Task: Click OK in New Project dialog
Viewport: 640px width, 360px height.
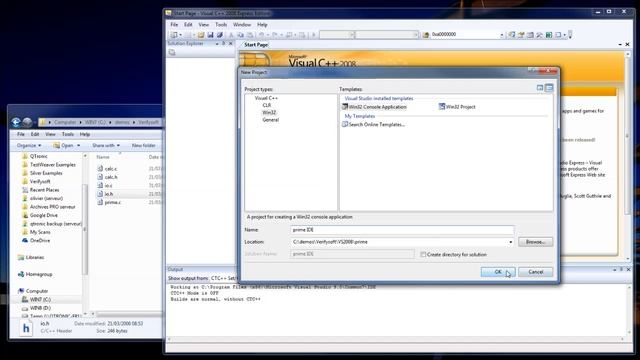Action: point(498,272)
